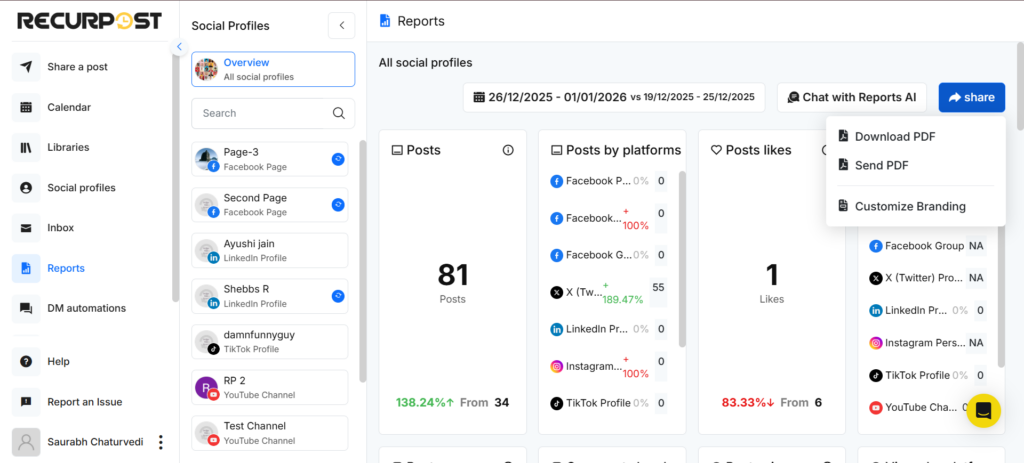The height and width of the screenshot is (463, 1024).
Task: Click X (Twitter) Pro... row with NA value
Action: pos(927,278)
